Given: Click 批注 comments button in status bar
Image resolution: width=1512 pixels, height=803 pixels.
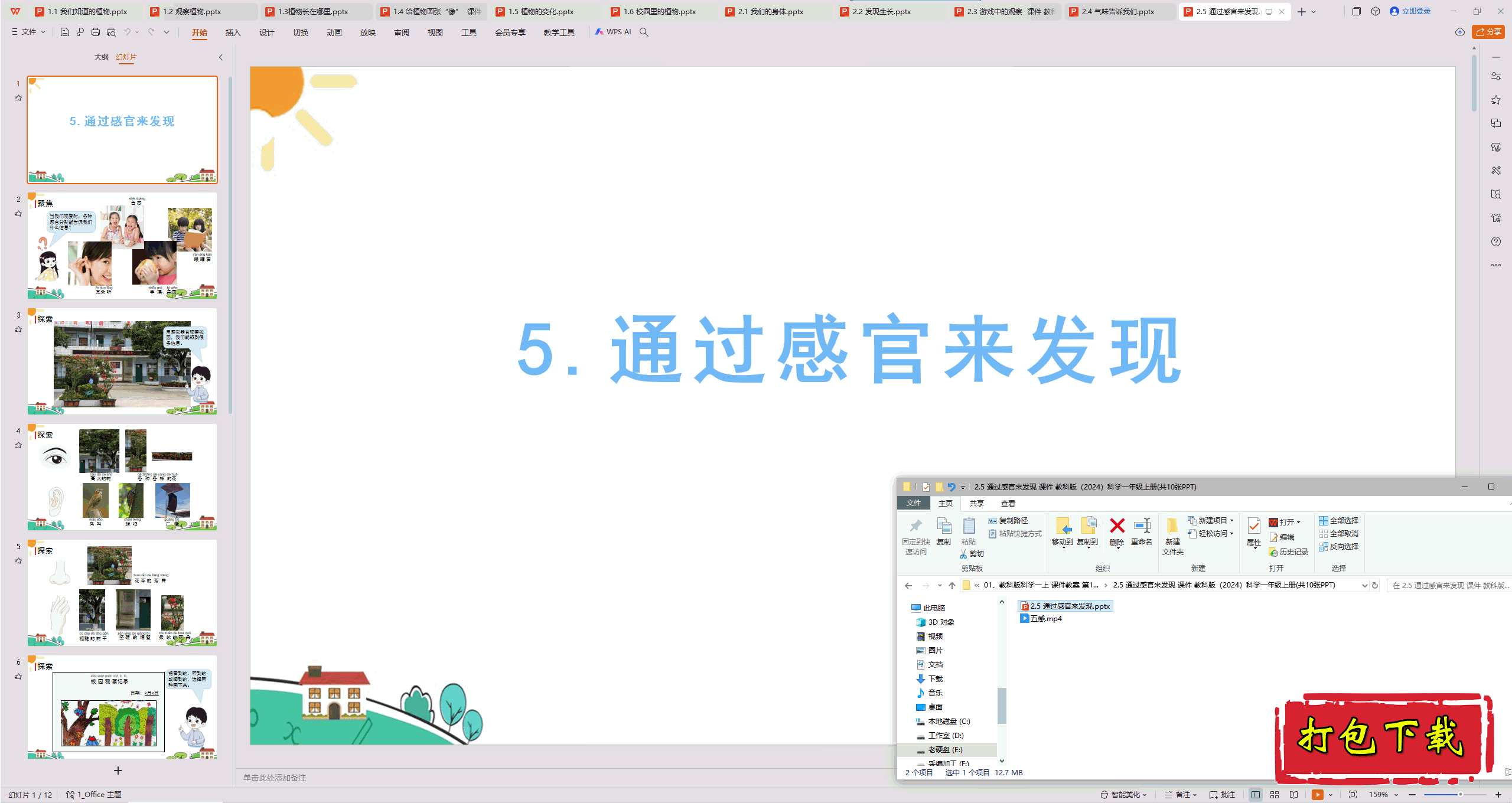Looking at the screenshot, I should (1223, 795).
